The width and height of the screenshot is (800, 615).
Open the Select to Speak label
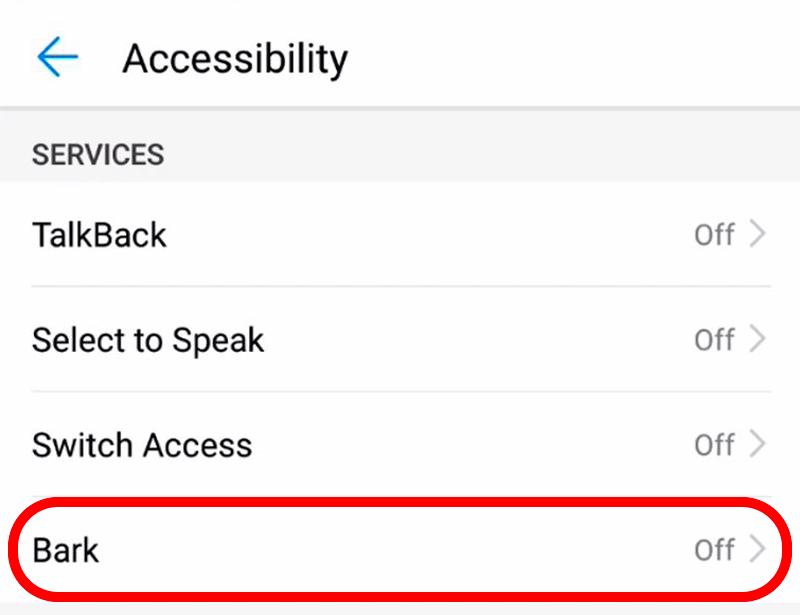click(x=148, y=341)
